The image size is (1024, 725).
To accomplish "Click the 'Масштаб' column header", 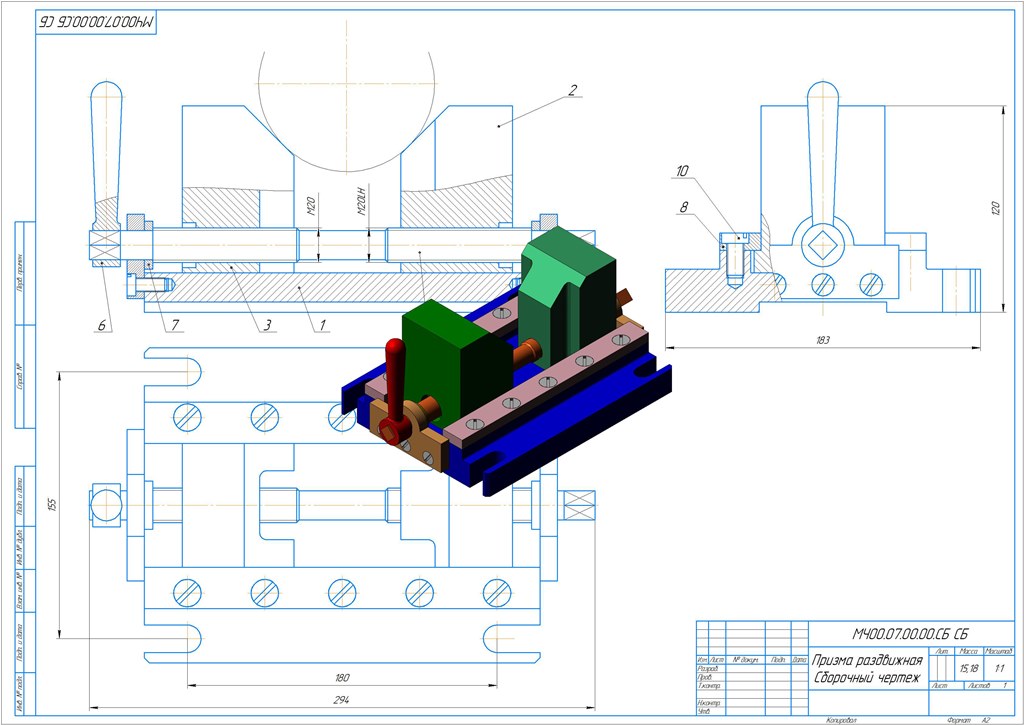I will pyautogui.click(x=999, y=652).
